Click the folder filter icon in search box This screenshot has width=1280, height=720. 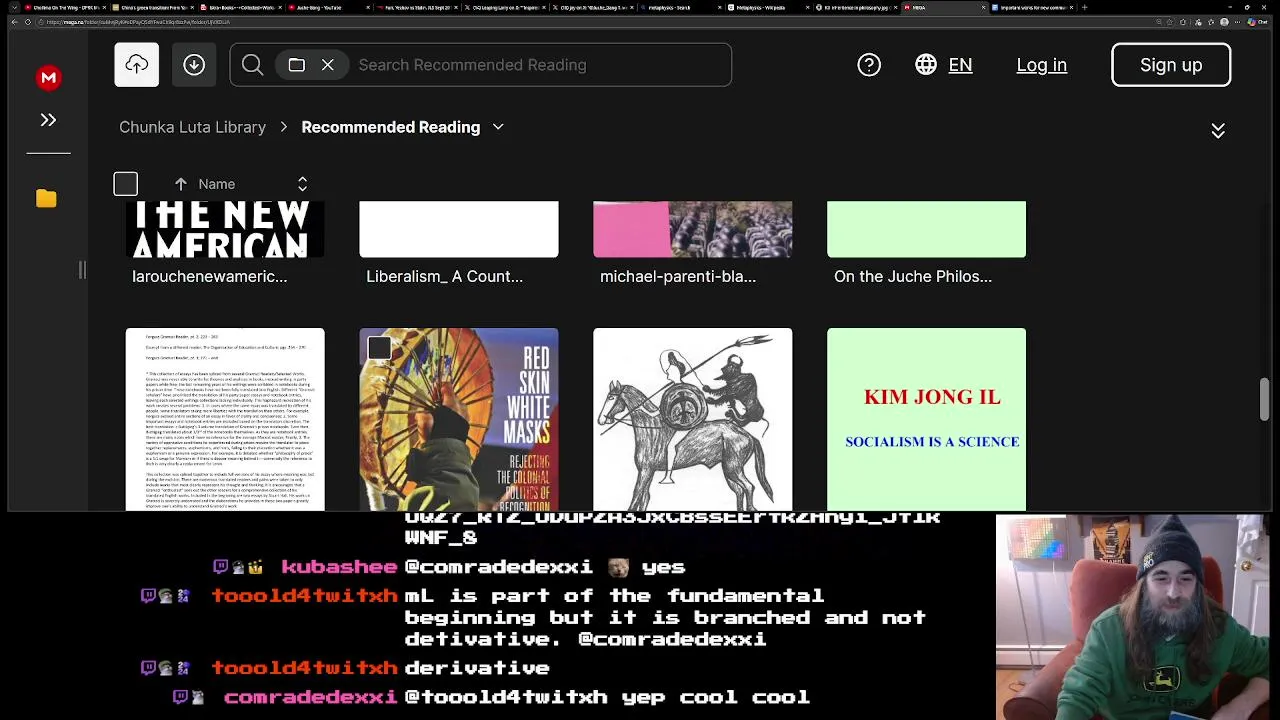pyautogui.click(x=296, y=65)
